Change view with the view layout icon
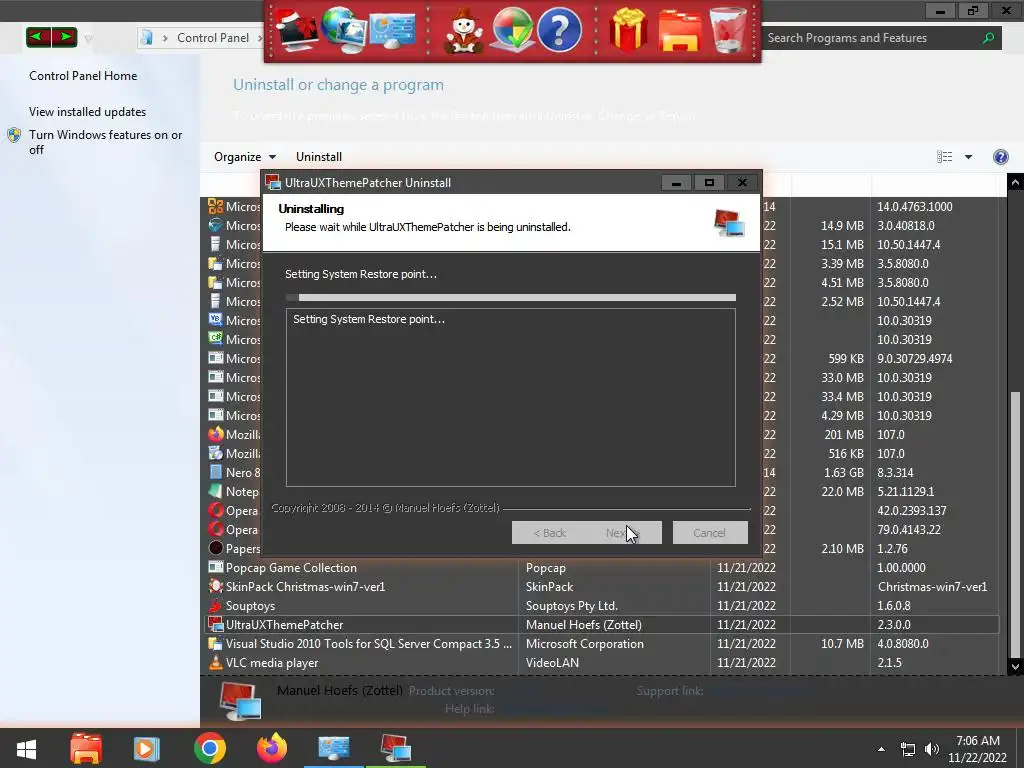 click(x=944, y=157)
